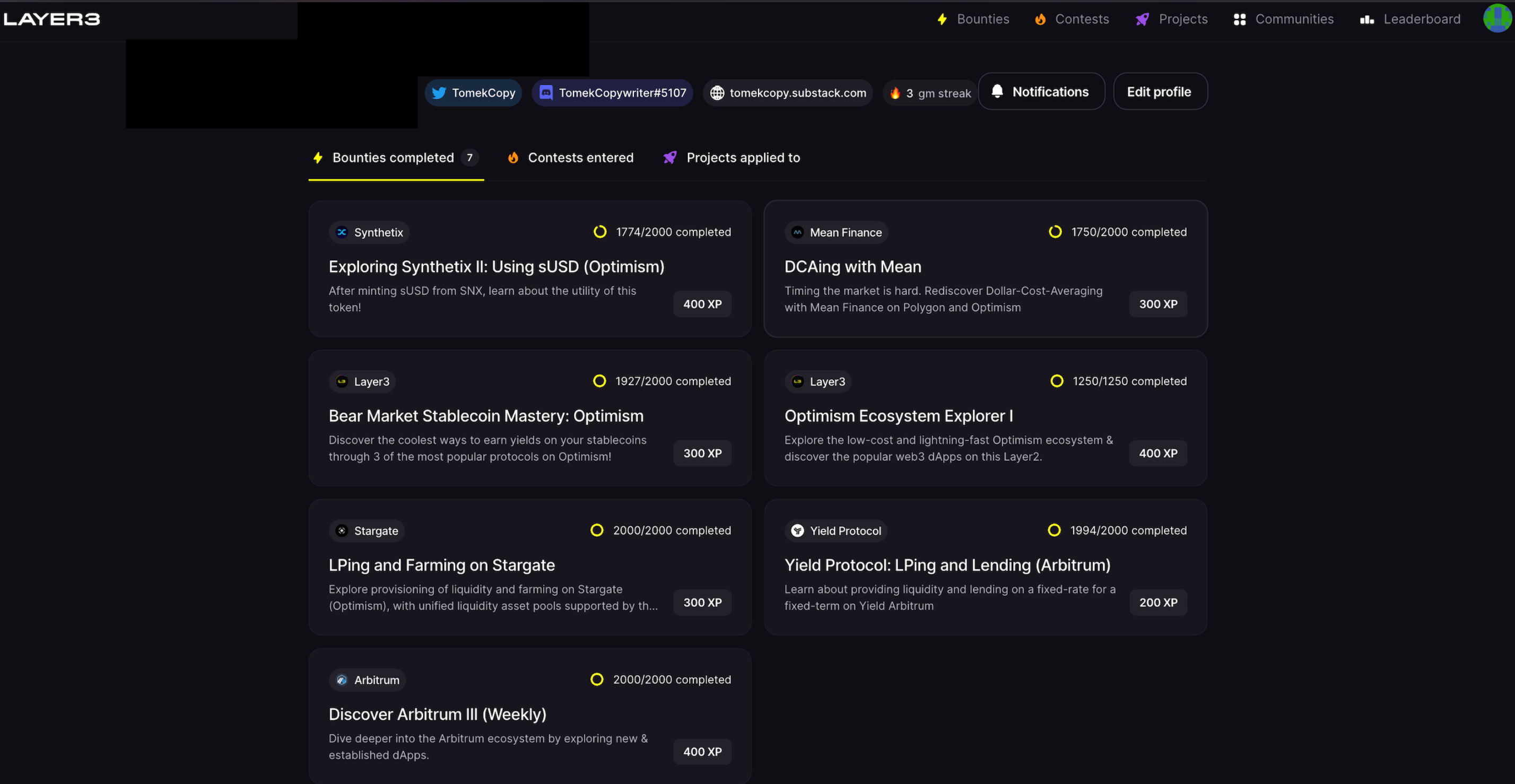Click the Arbitrum logo badge

pos(342,680)
